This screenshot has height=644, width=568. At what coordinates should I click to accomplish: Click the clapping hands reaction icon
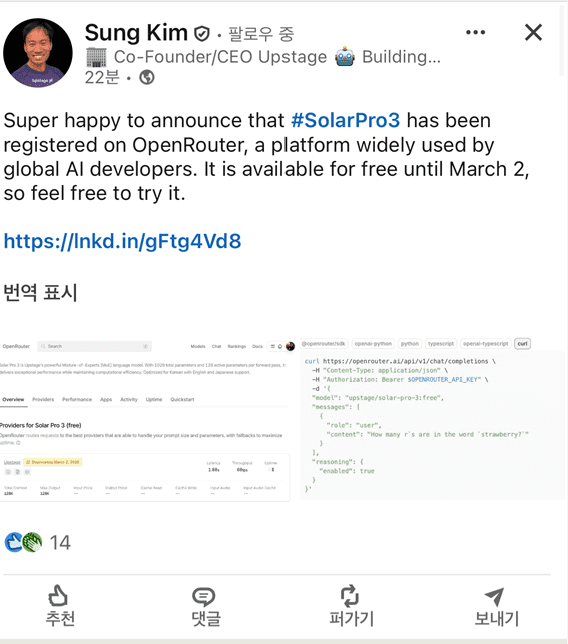tap(32, 542)
